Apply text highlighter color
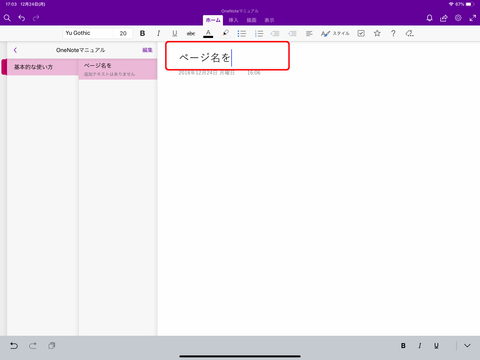The width and height of the screenshot is (480, 360). (225, 33)
